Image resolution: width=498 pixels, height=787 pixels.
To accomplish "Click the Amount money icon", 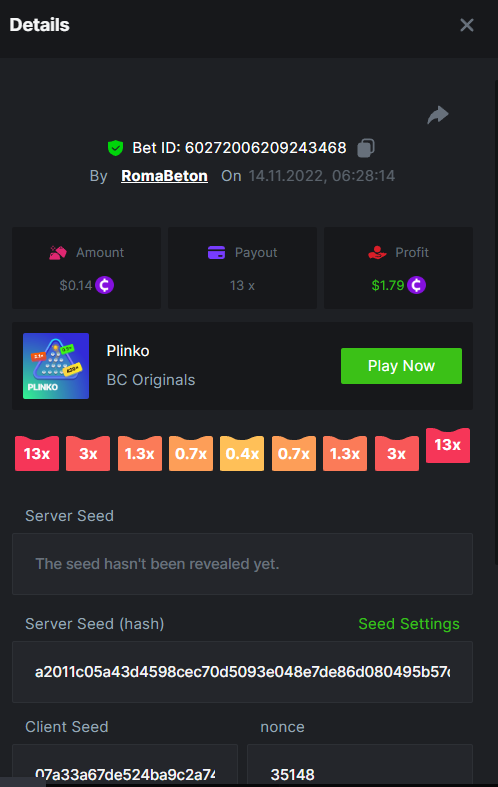I will pos(58,252).
